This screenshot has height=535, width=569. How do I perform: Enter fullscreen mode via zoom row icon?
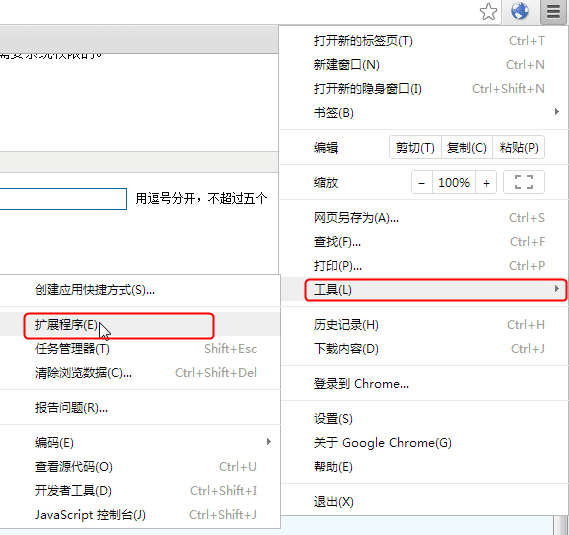tap(524, 182)
